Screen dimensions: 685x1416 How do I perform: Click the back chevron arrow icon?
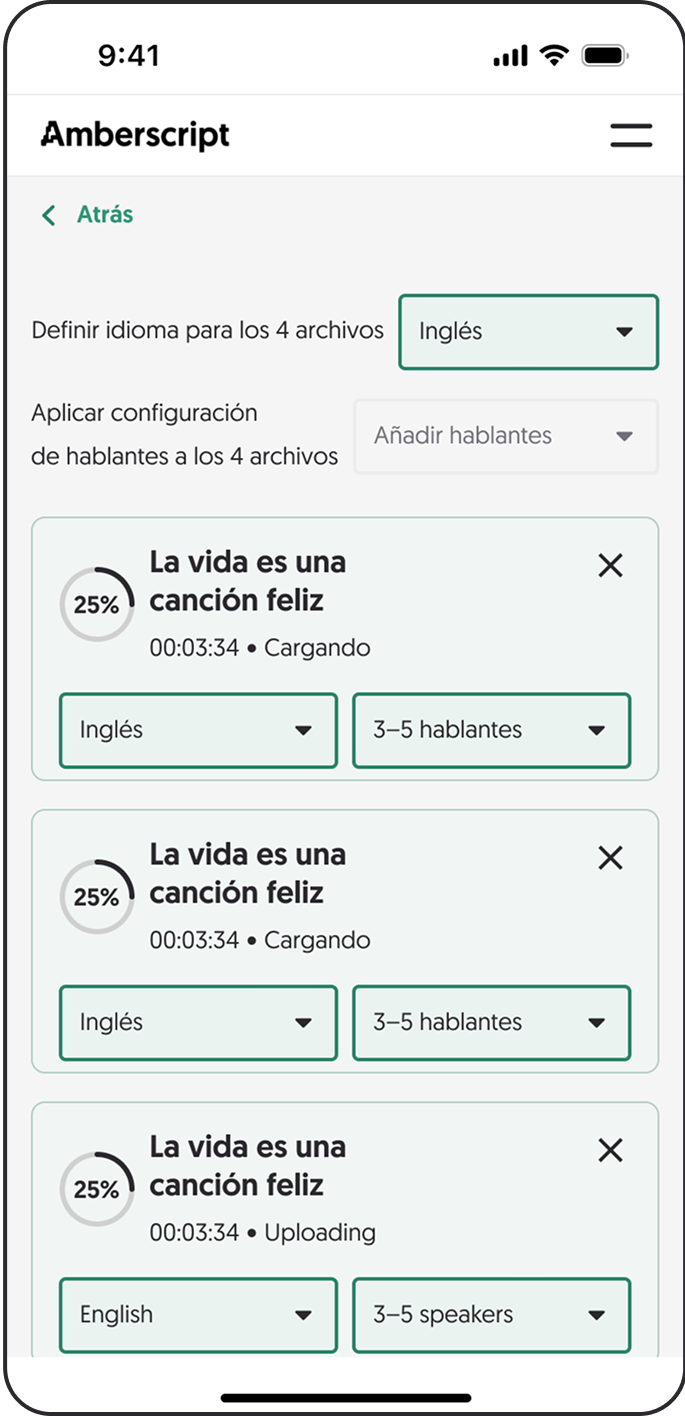coord(48,215)
